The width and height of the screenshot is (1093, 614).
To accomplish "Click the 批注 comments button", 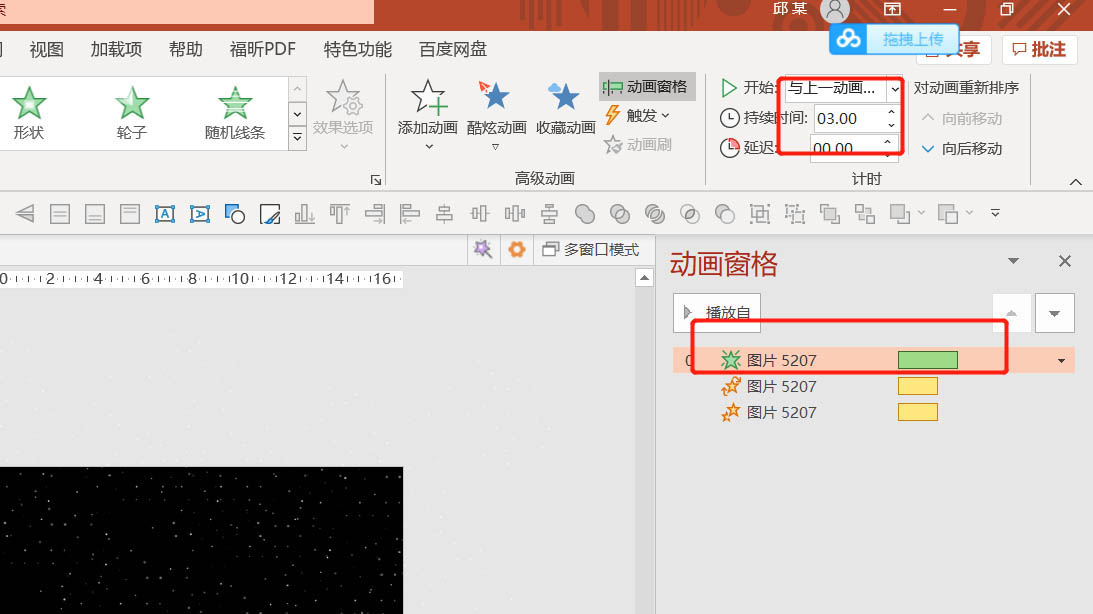I will (x=1039, y=49).
